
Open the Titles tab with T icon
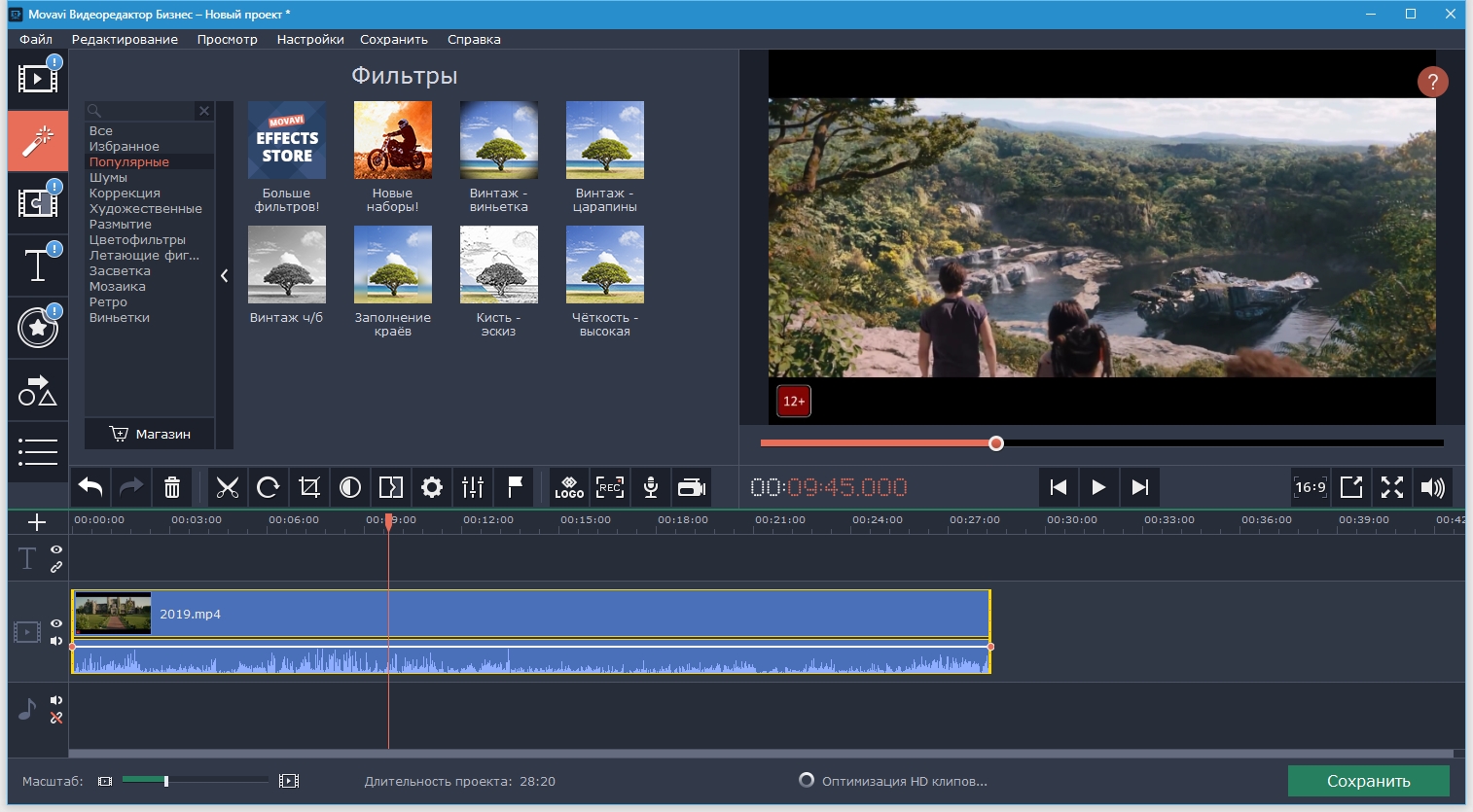click(x=38, y=265)
